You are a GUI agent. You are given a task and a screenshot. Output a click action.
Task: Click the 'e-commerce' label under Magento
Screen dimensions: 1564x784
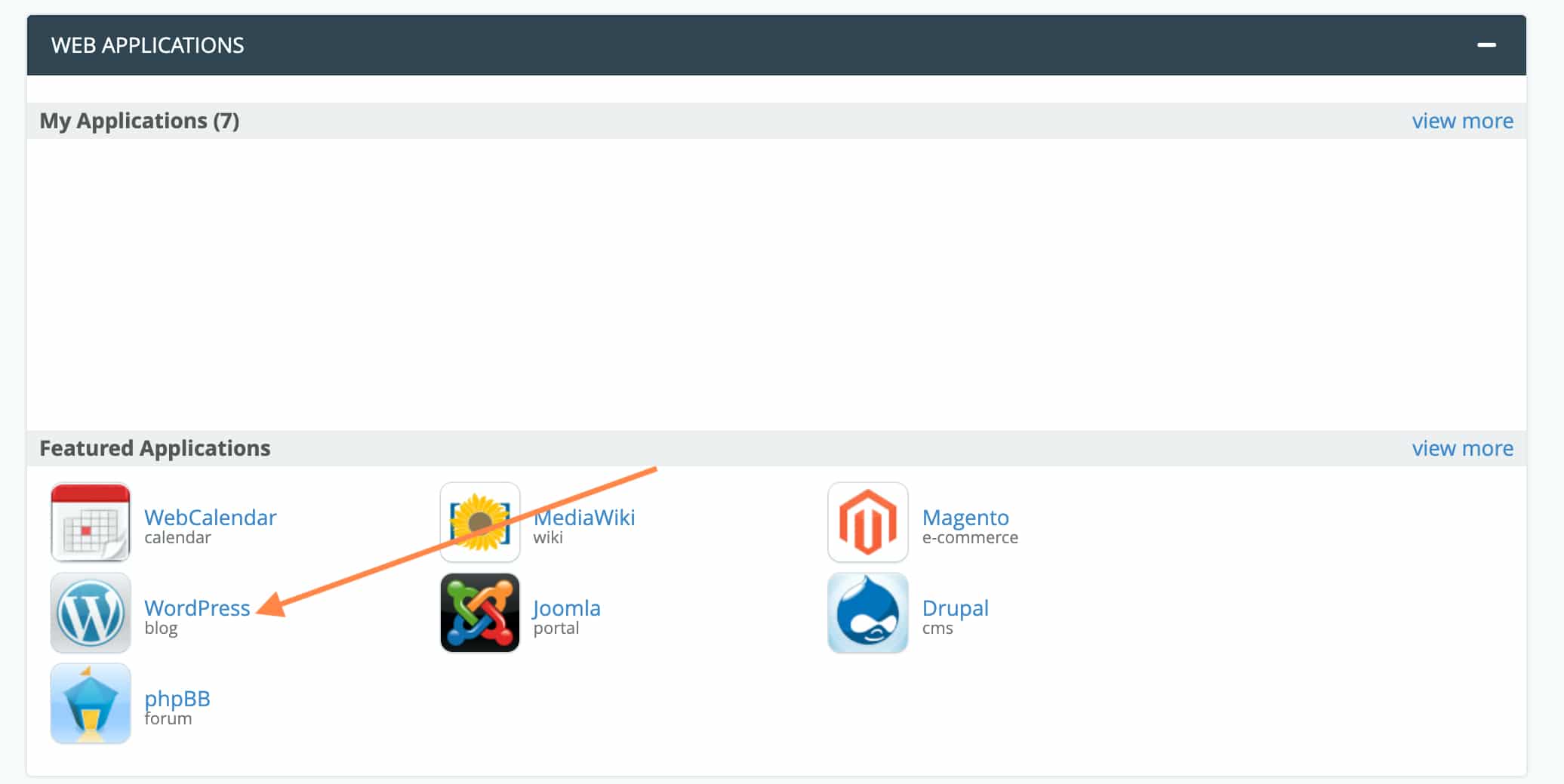click(970, 537)
